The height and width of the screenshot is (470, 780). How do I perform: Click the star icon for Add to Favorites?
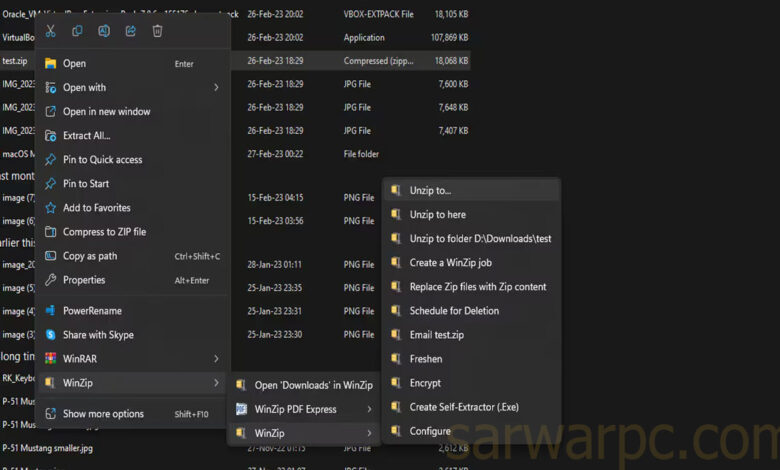coord(50,207)
